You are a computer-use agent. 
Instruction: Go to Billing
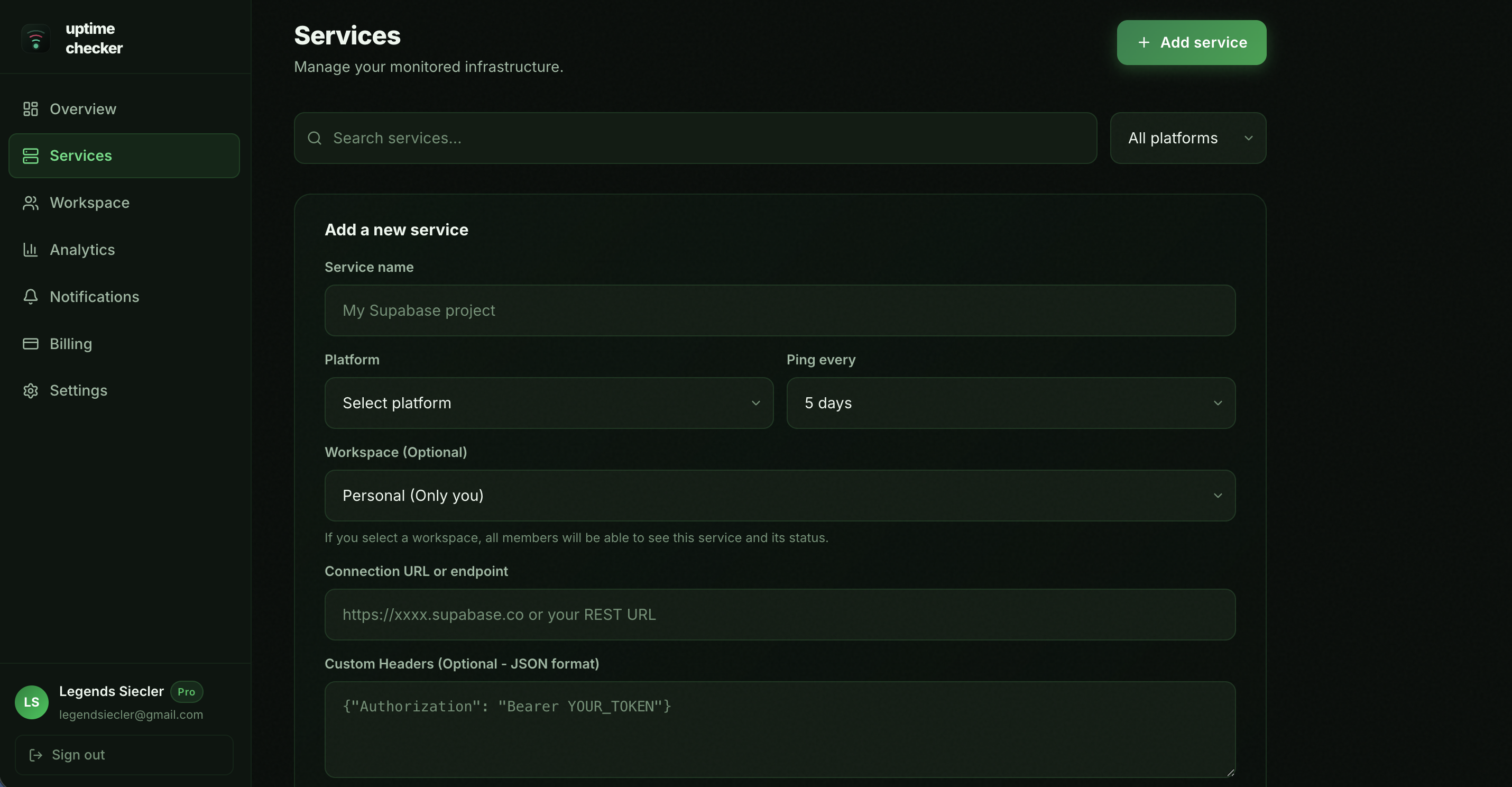tap(124, 344)
